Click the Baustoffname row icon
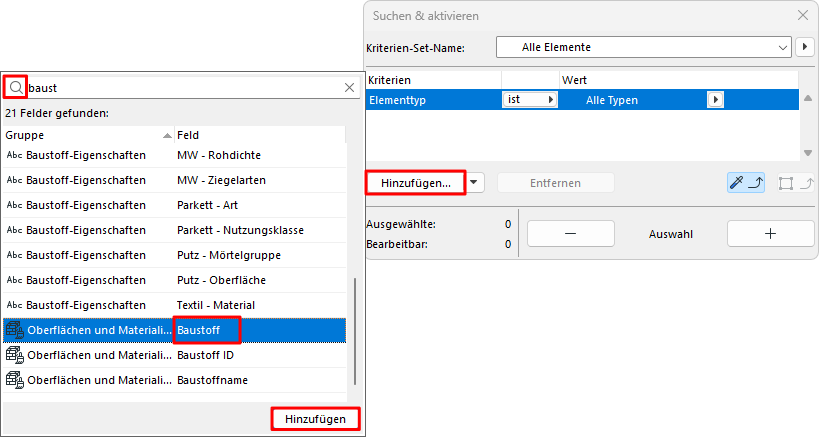 pyautogui.click(x=15, y=379)
